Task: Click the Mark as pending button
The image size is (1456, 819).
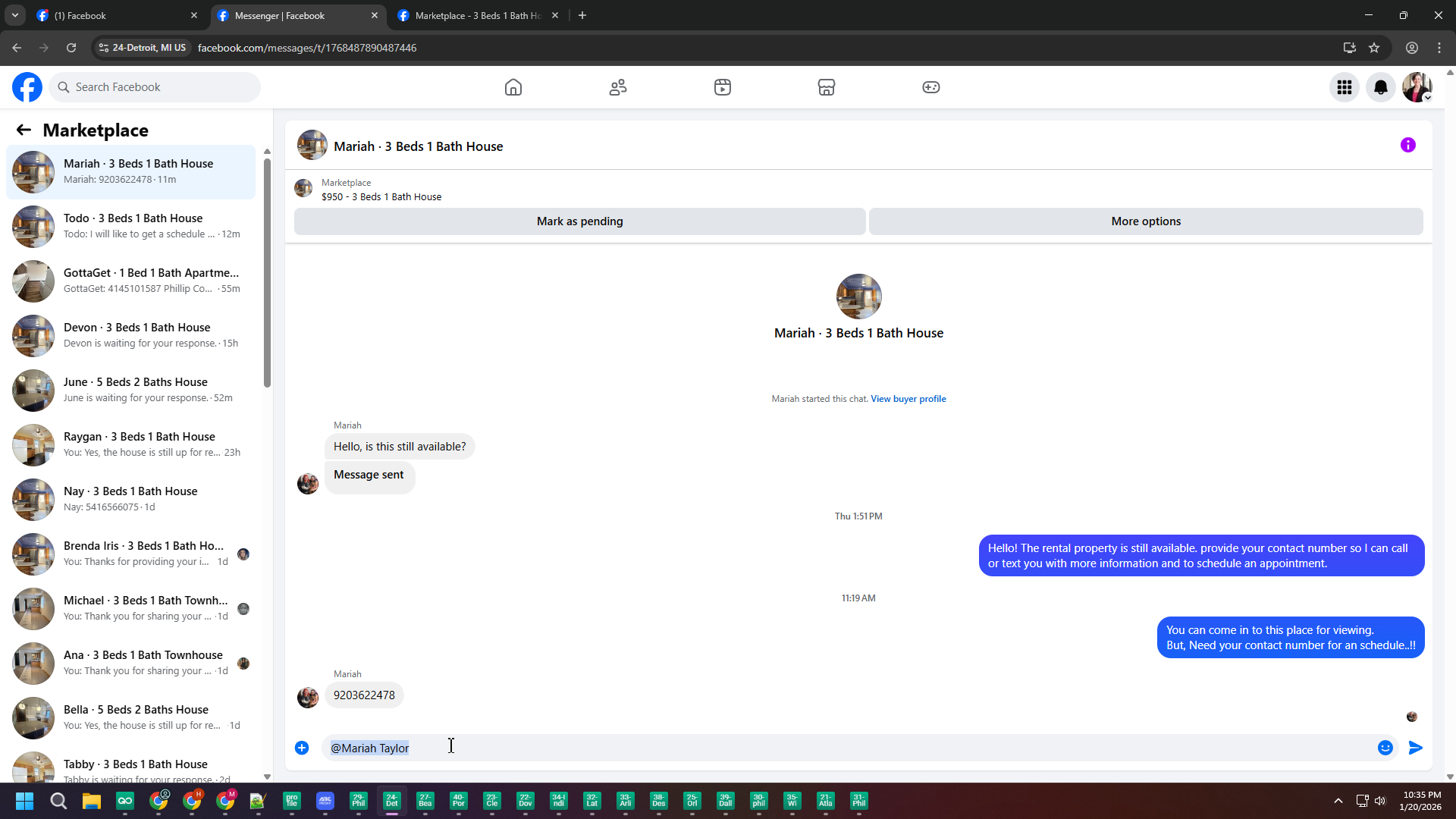Action: (x=580, y=221)
